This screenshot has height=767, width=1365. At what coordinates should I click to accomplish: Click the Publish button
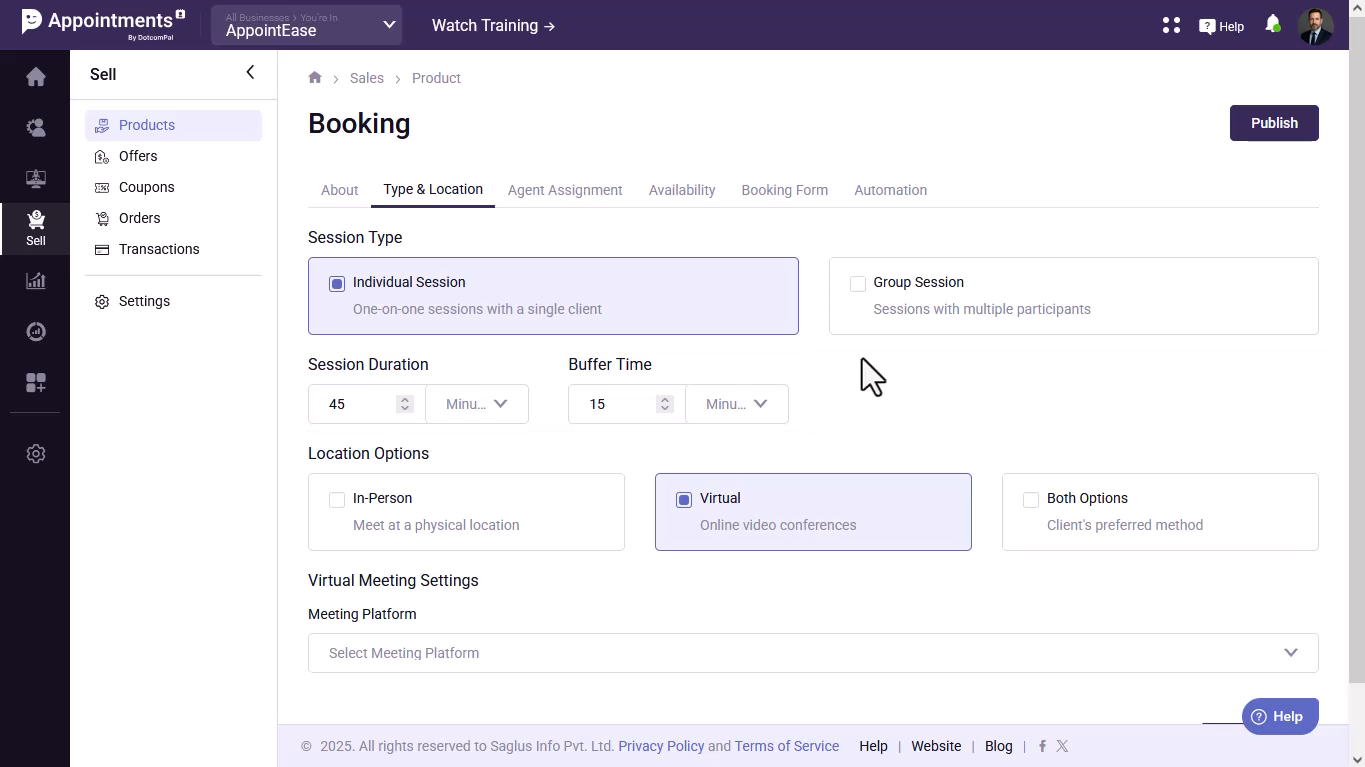pyautogui.click(x=1274, y=123)
